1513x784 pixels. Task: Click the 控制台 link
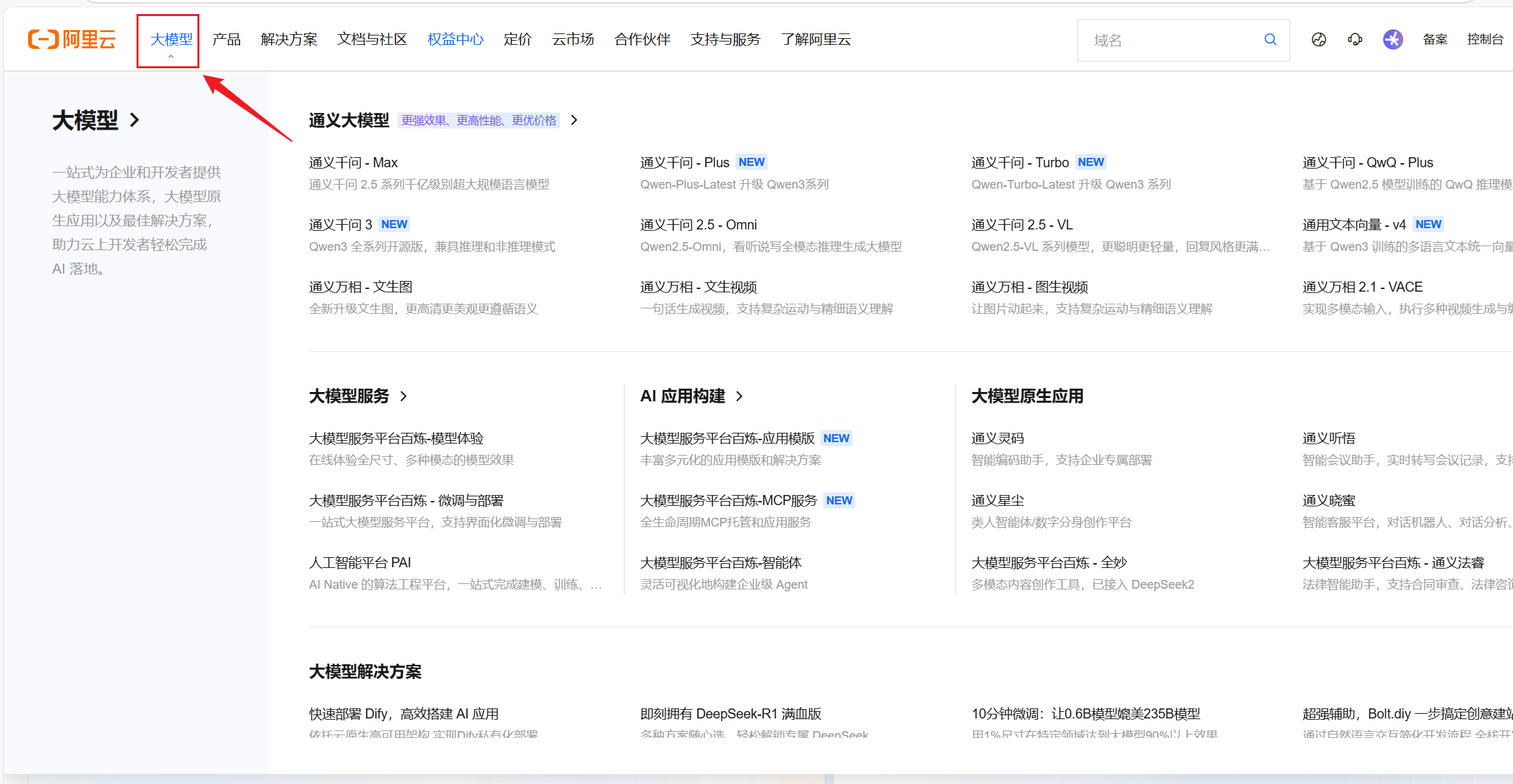(x=1485, y=39)
